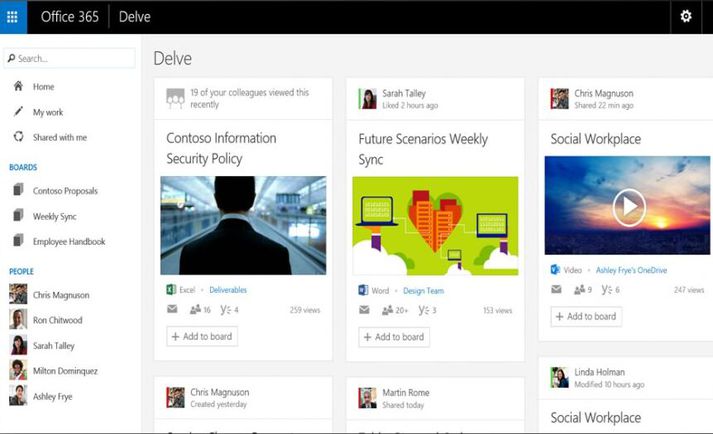
Task: Open the Contoso Information Security Policy title
Action: [221, 148]
